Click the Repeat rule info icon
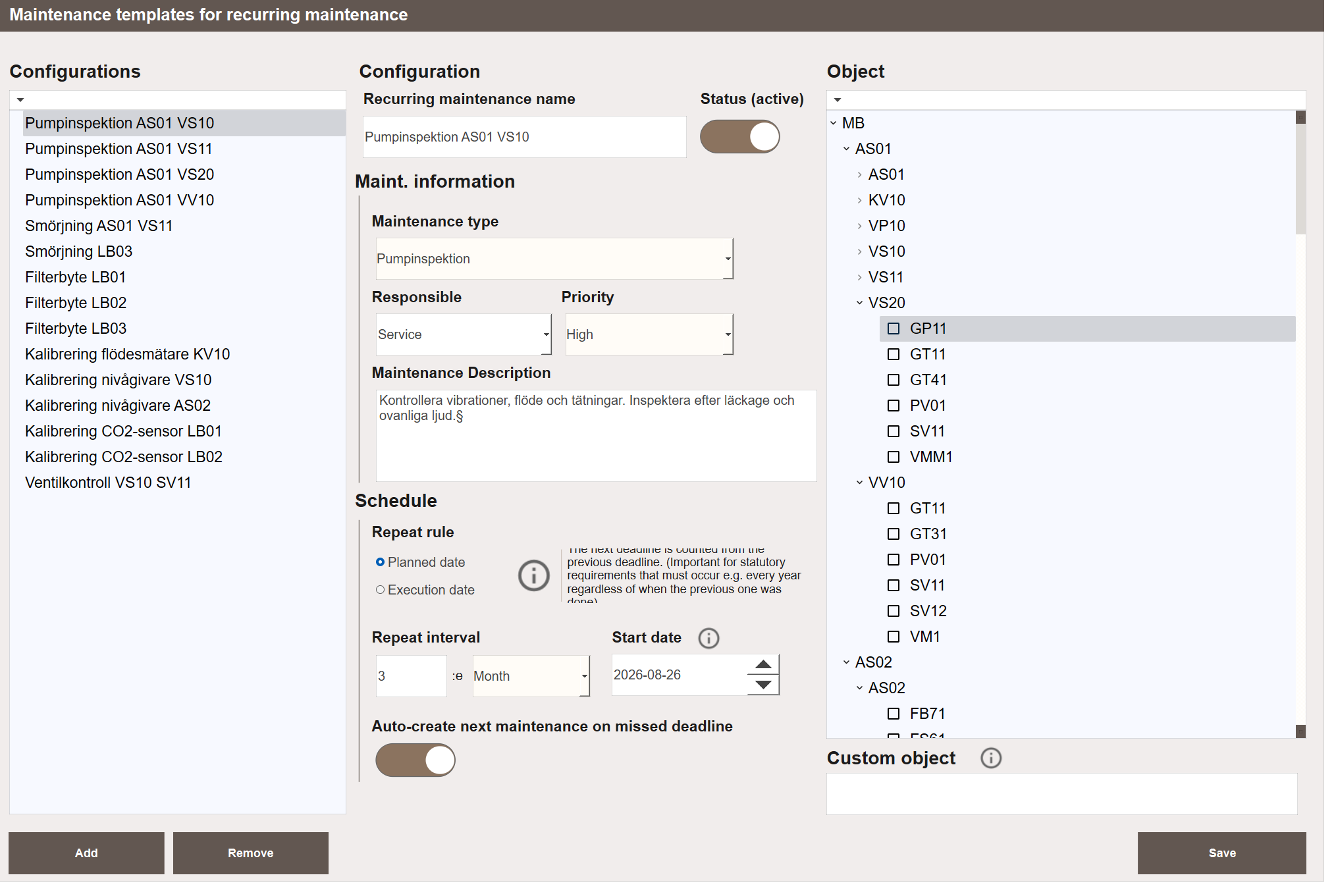Image resolution: width=1336 pixels, height=896 pixels. coord(533,575)
